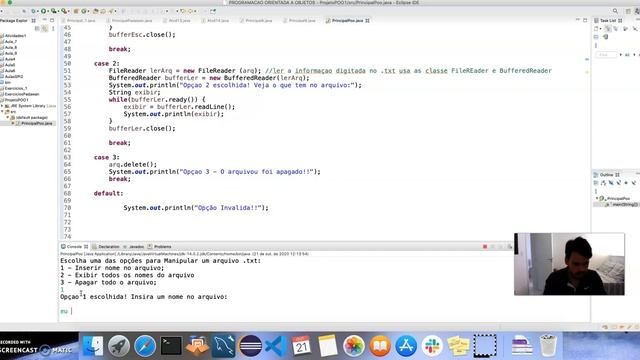Image resolution: width=640 pixels, height=360 pixels.
Task: Open the Task List tab
Action: [x=608, y=20]
